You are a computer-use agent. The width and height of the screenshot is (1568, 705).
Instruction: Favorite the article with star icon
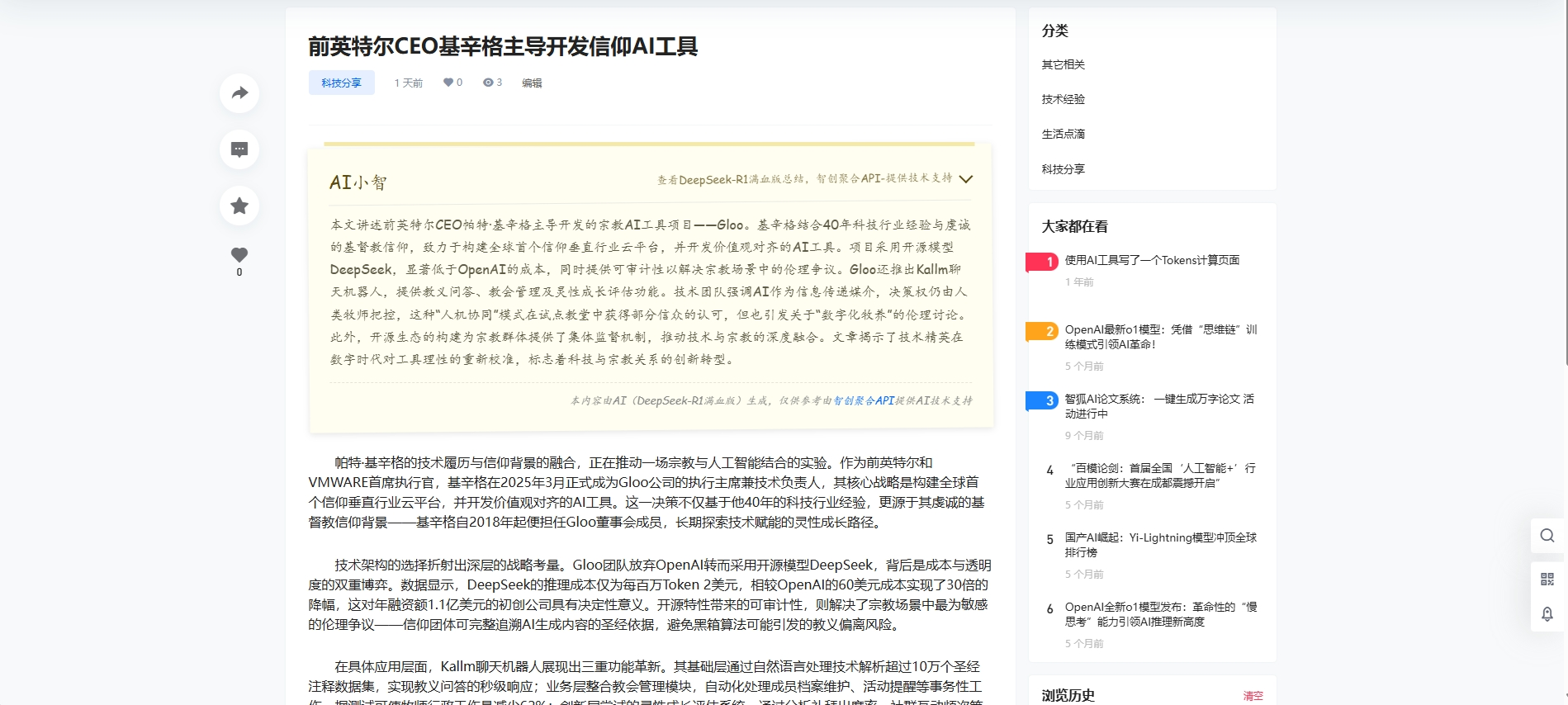click(239, 206)
